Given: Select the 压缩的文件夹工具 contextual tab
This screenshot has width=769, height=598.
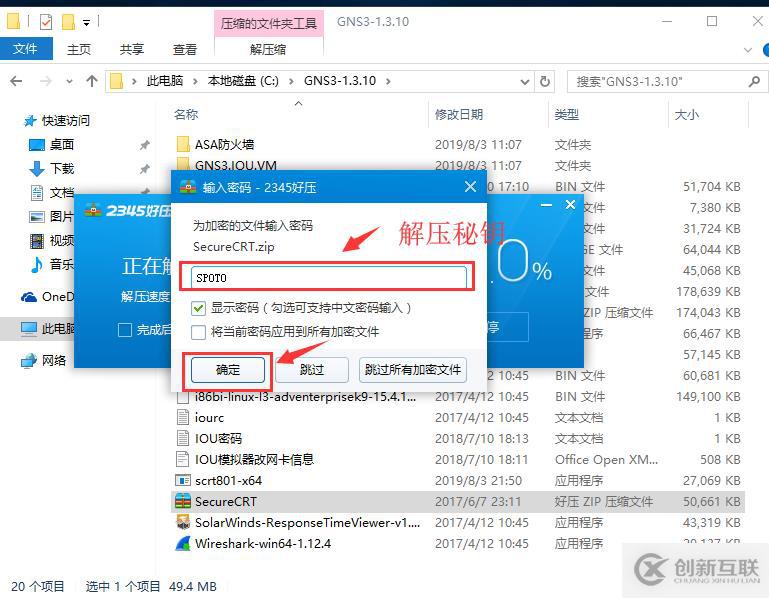Looking at the screenshot, I should 269,23.
